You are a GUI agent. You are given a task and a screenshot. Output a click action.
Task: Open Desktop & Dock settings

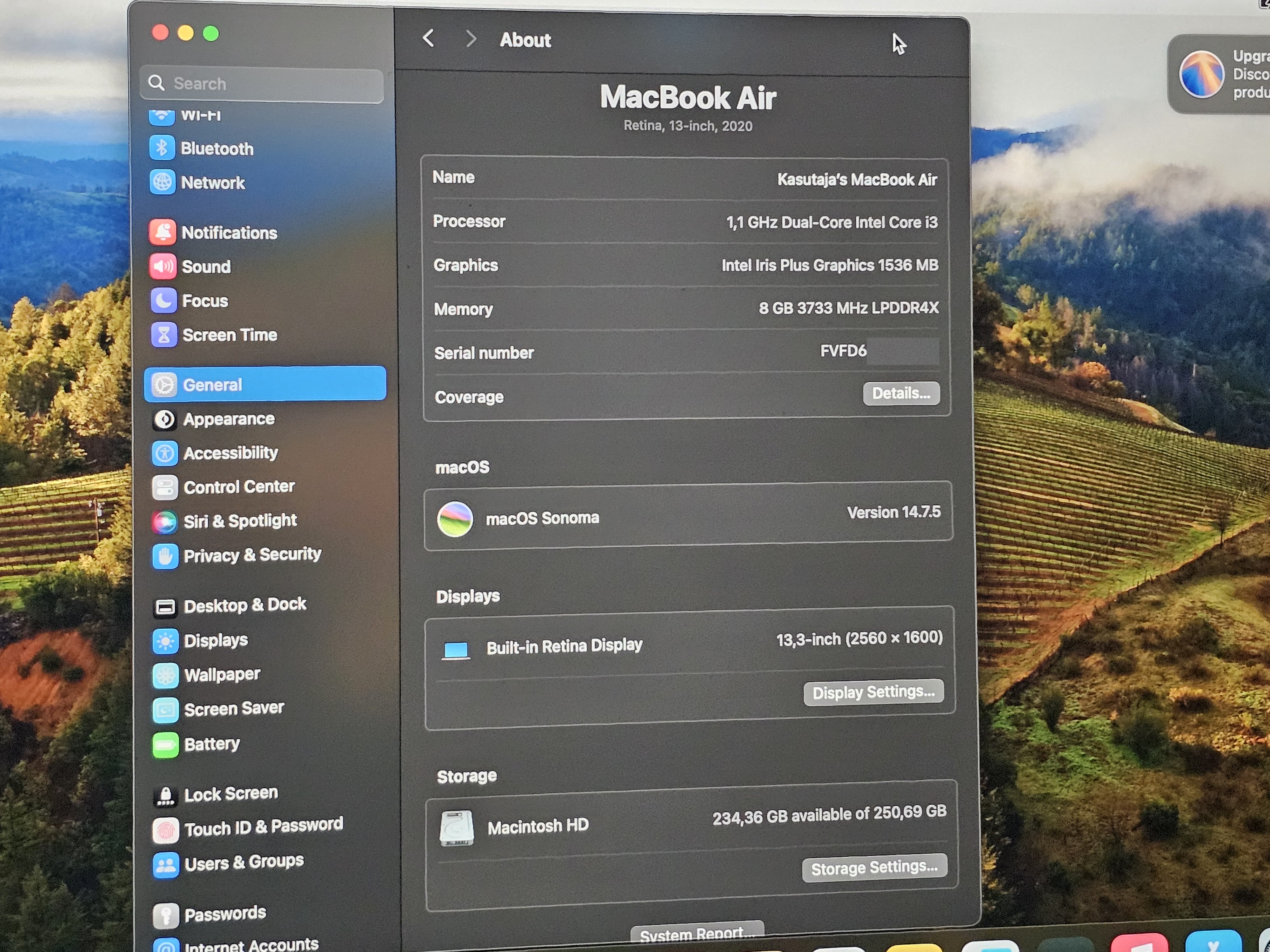[x=230, y=605]
